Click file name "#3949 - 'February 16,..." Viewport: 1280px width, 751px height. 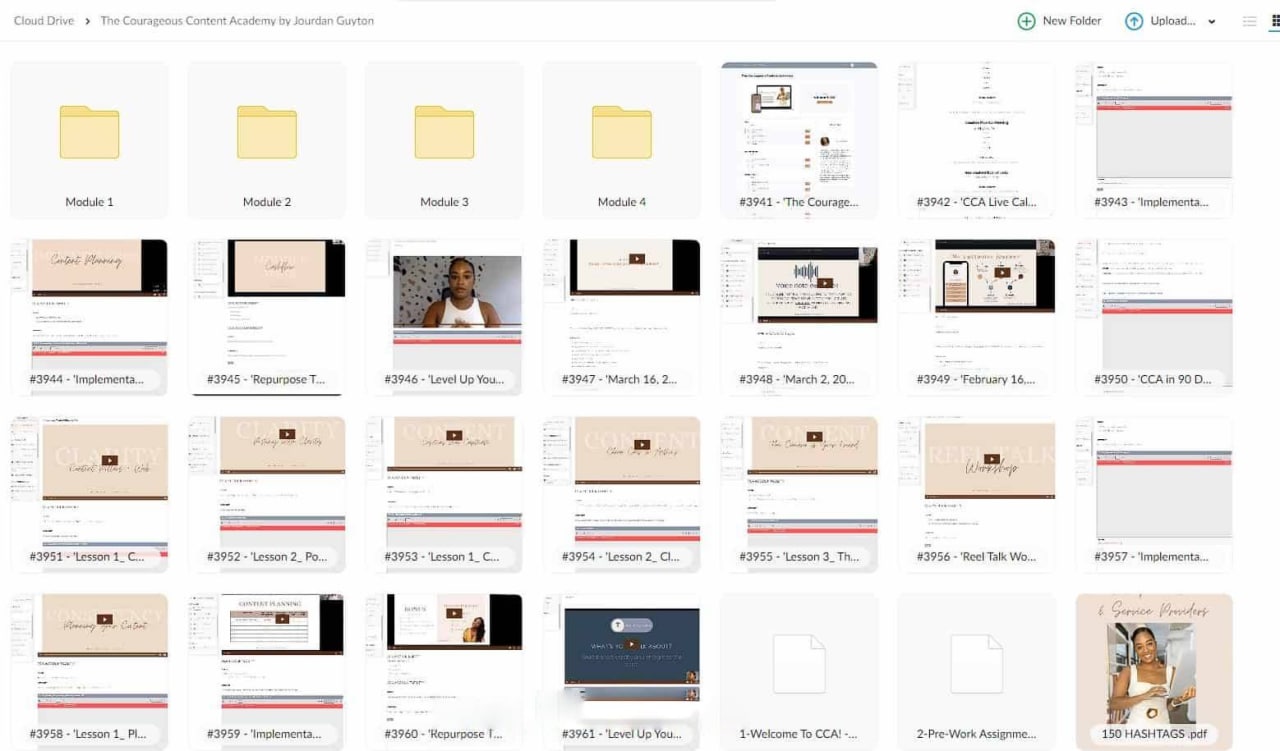coord(976,380)
